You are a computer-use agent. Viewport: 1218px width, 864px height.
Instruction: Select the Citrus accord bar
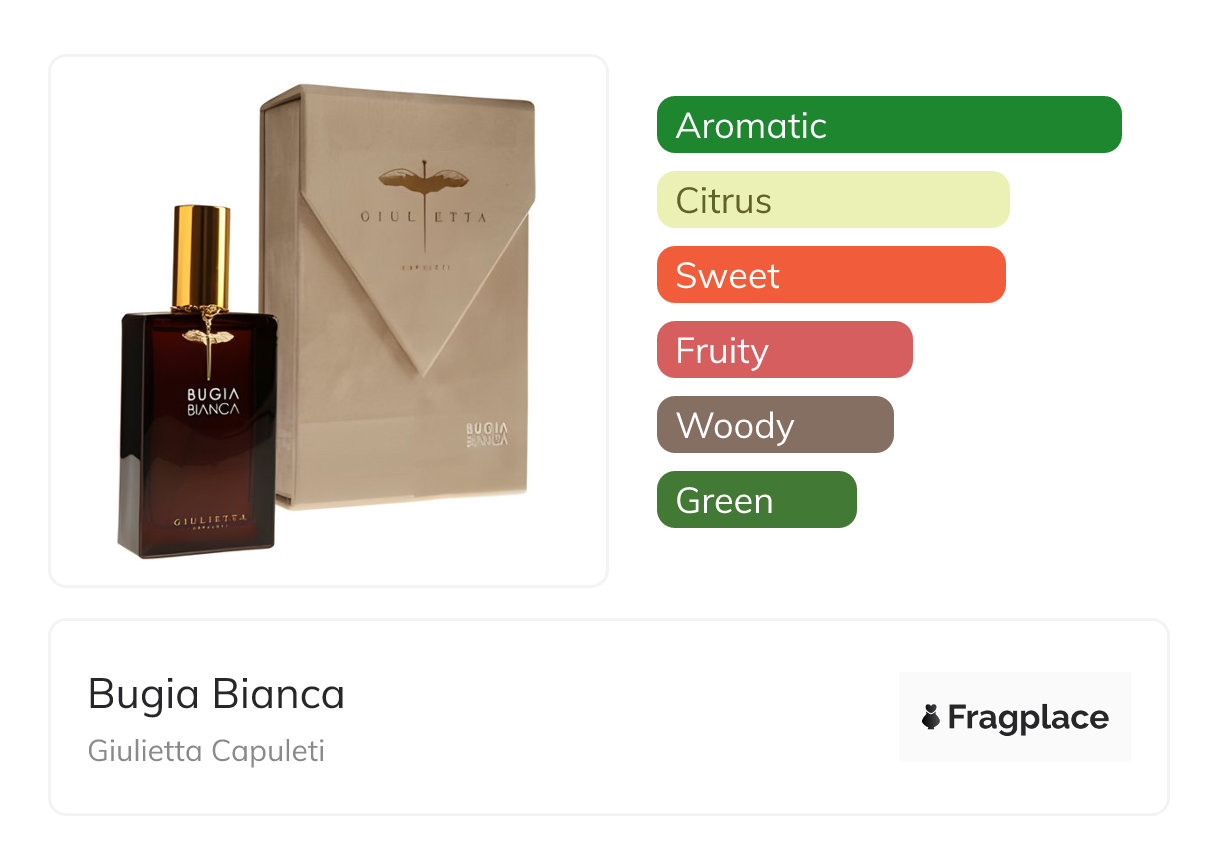(x=833, y=200)
